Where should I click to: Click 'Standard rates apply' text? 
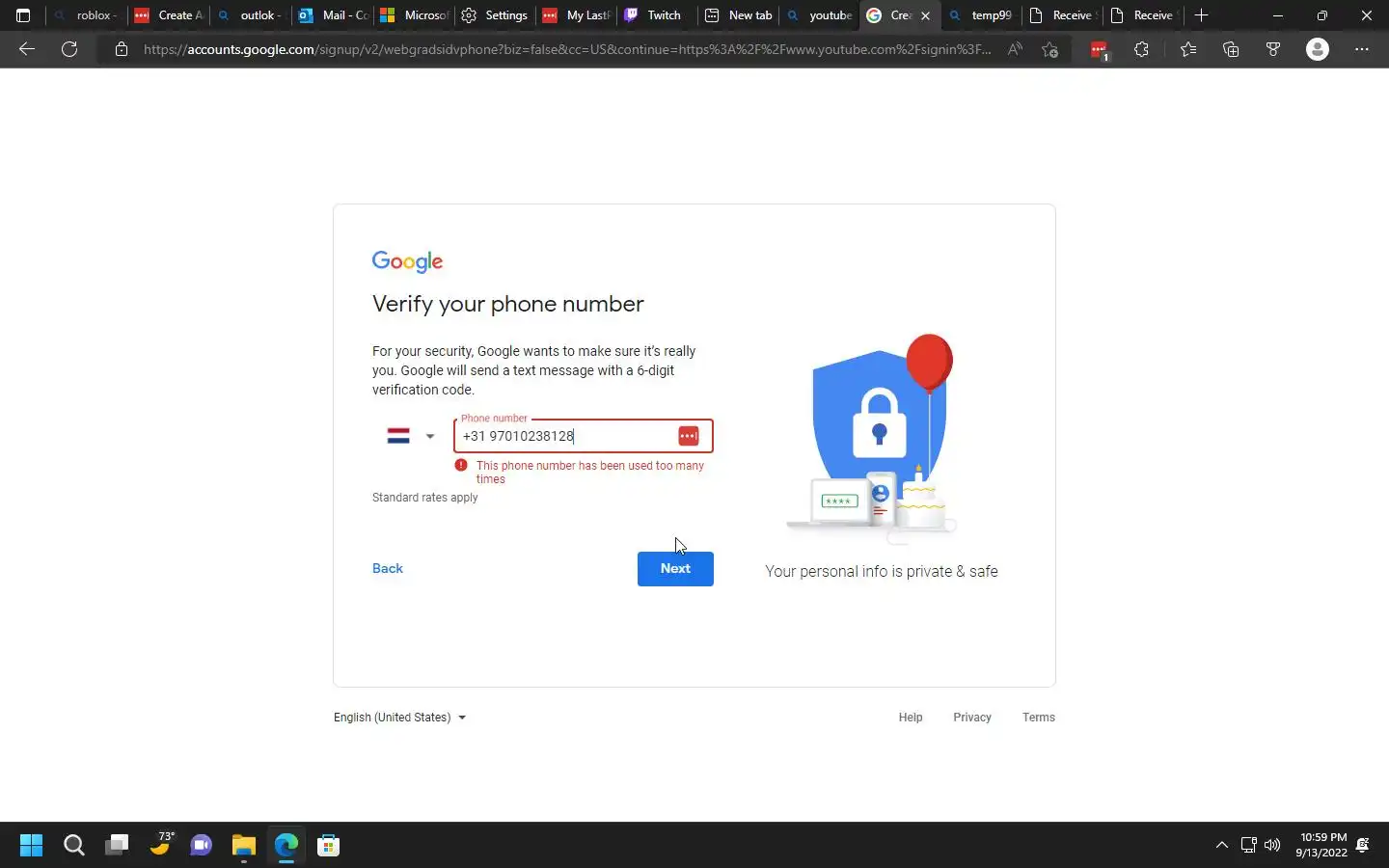[425, 498]
